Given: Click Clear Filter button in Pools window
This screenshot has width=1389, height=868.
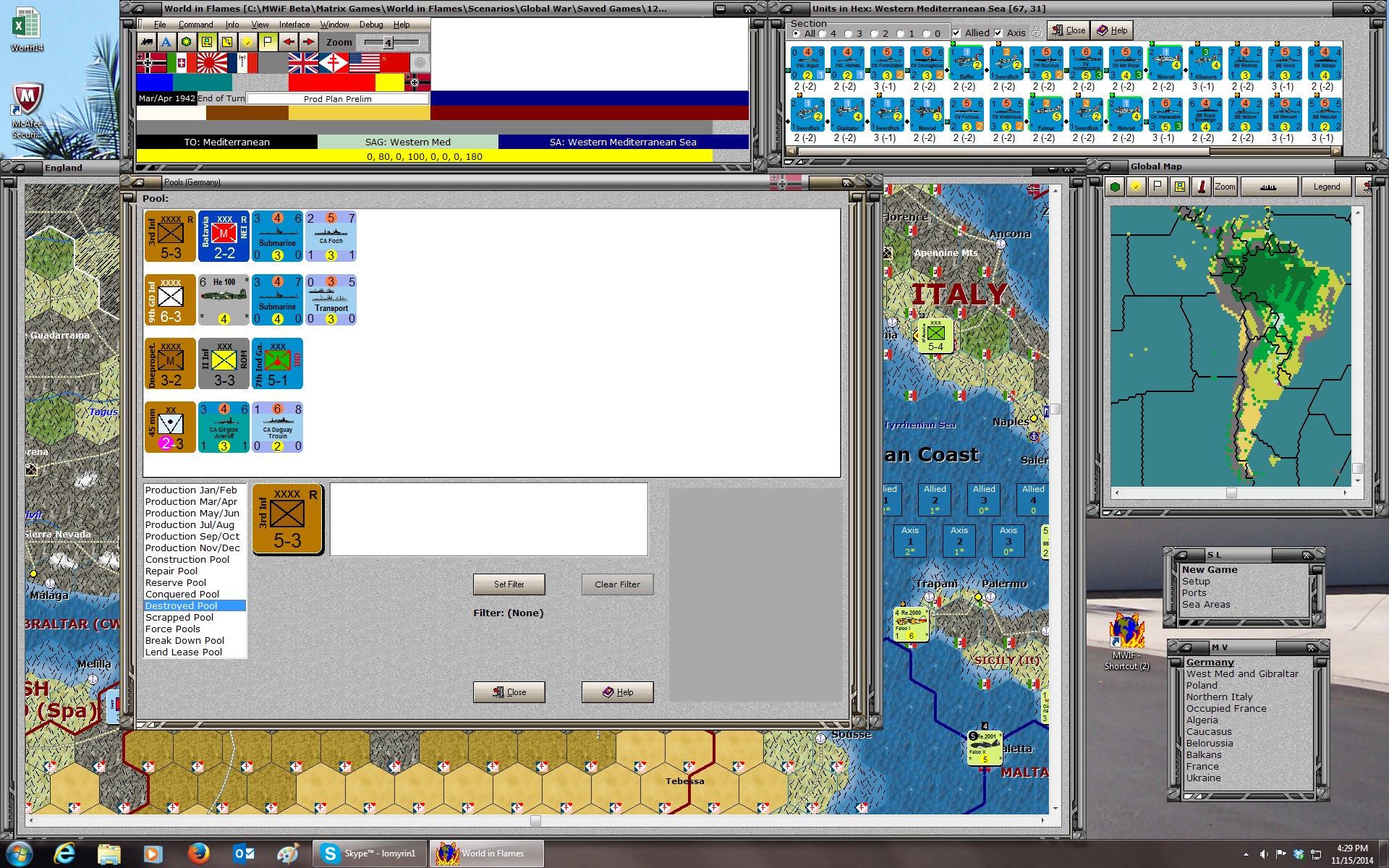Looking at the screenshot, I should pyautogui.click(x=617, y=584).
